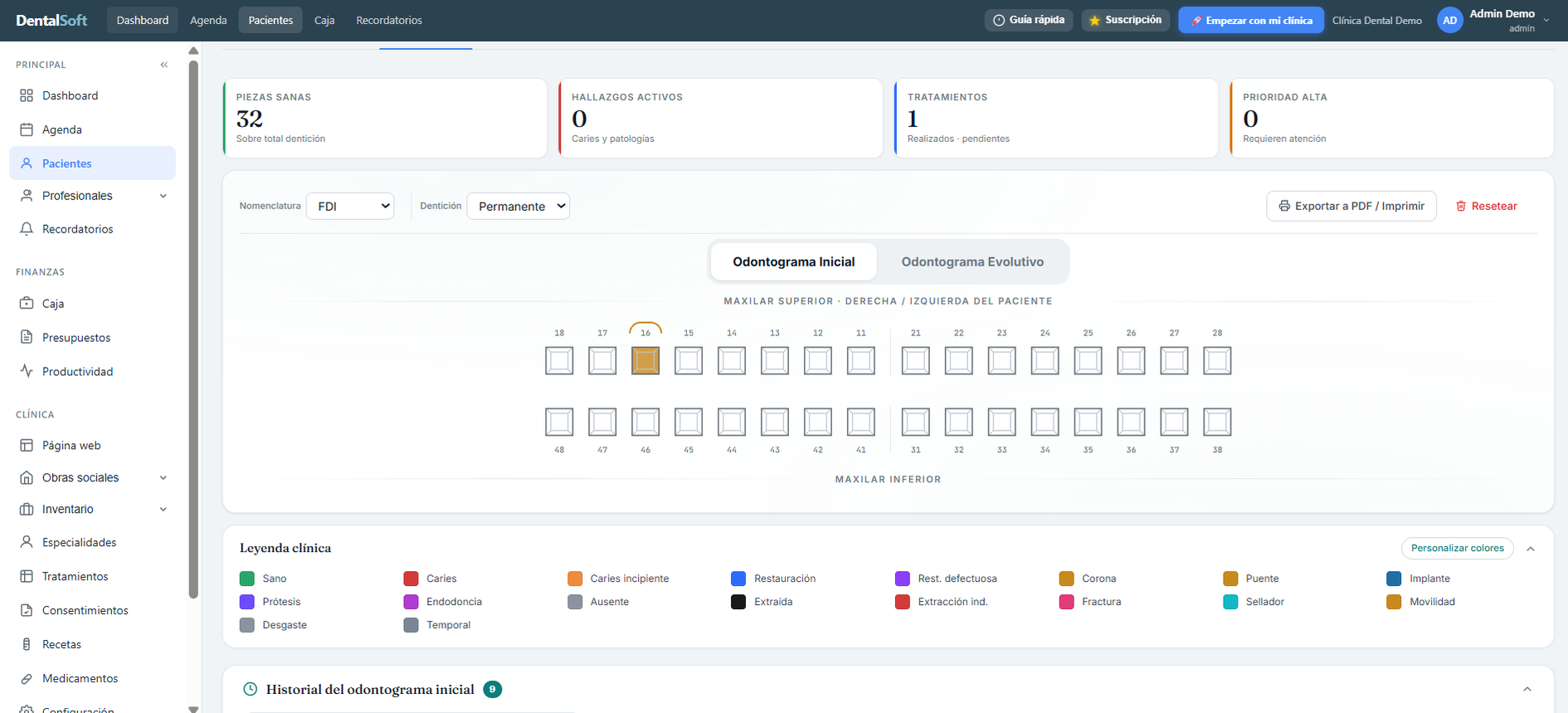Open the Nomenclatura FDI dropdown
Viewport: 1568px width, 713px height.
point(350,206)
